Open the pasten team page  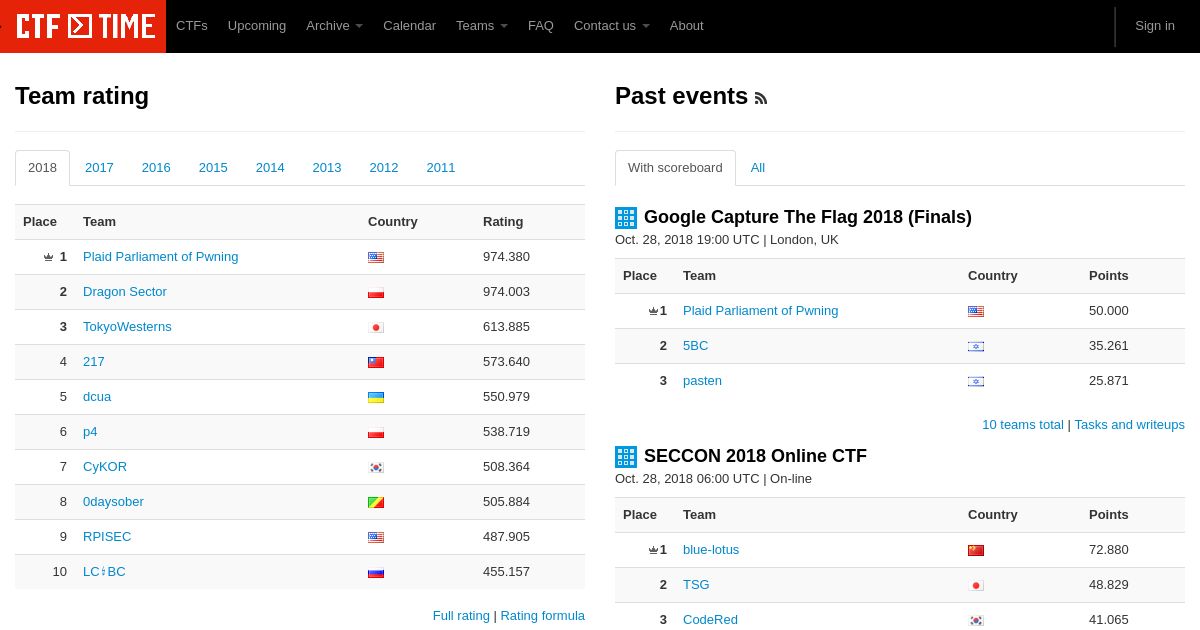[702, 381]
